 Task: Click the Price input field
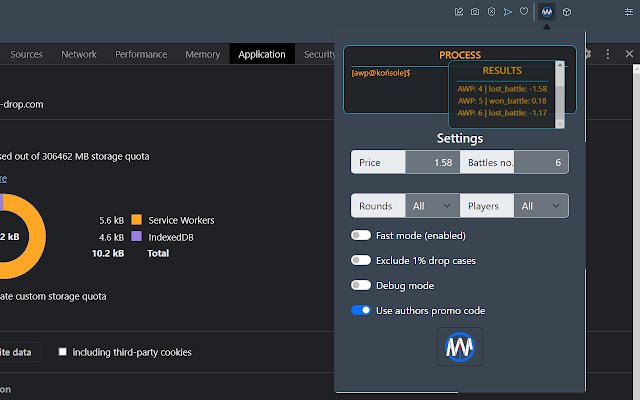click(x=433, y=162)
